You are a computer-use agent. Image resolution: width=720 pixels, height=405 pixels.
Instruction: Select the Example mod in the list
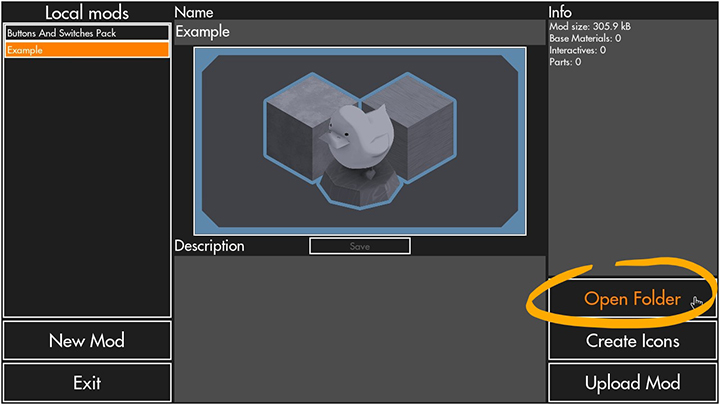point(87,50)
